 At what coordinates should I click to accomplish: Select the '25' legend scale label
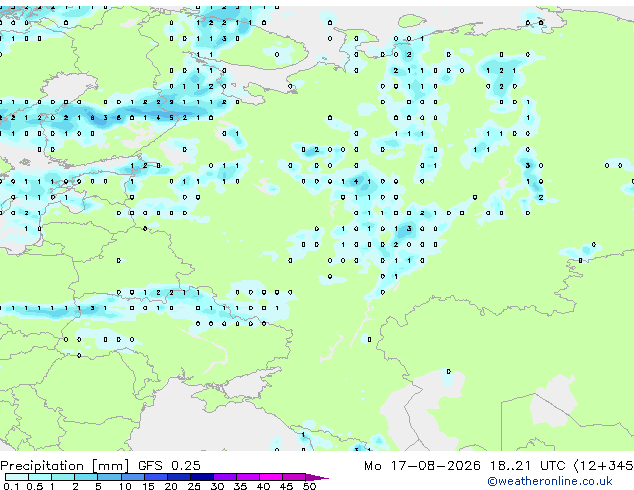pyautogui.click(x=194, y=486)
